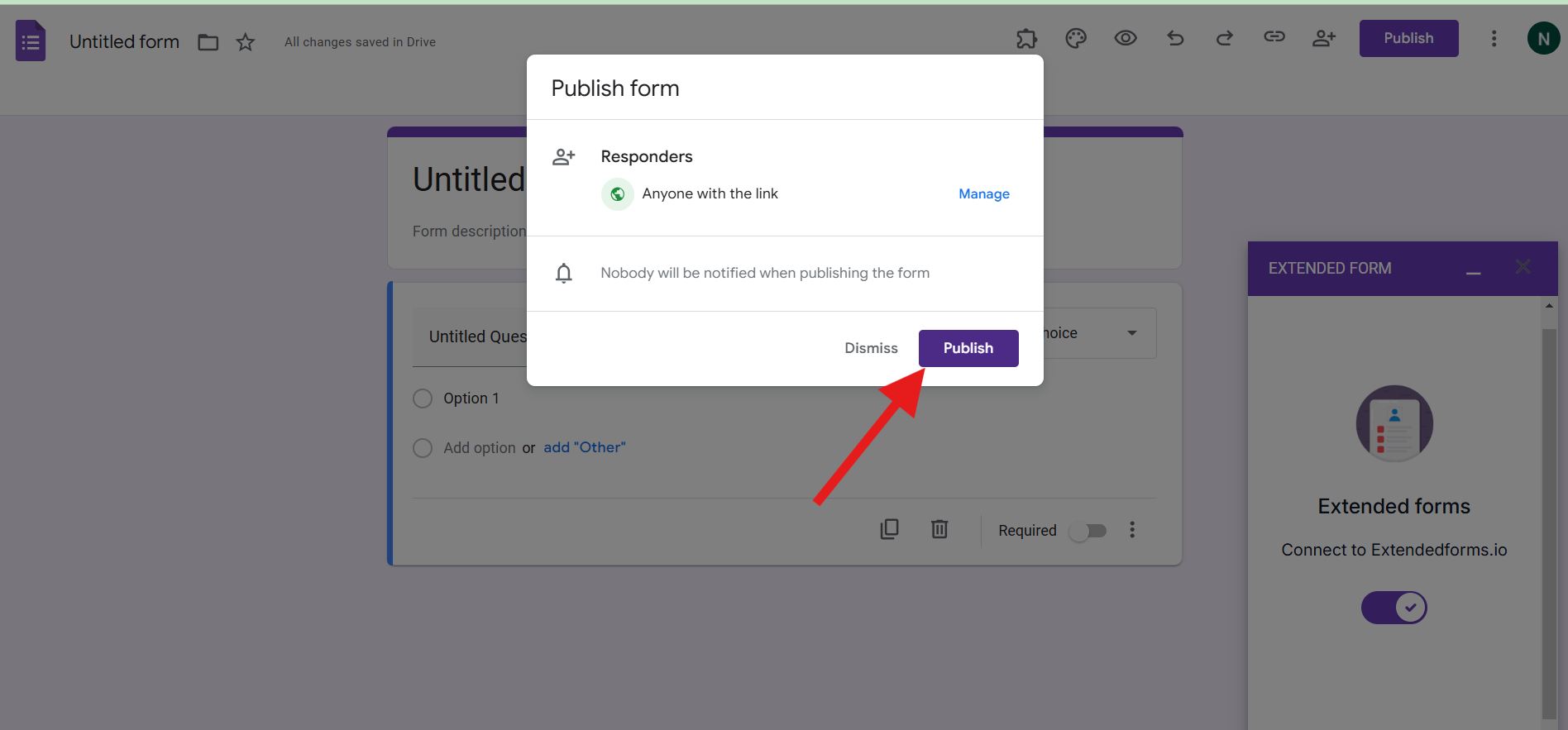This screenshot has height=730, width=1568.
Task: Toggle the Extendedforms.io connection switch
Action: tap(1394, 608)
